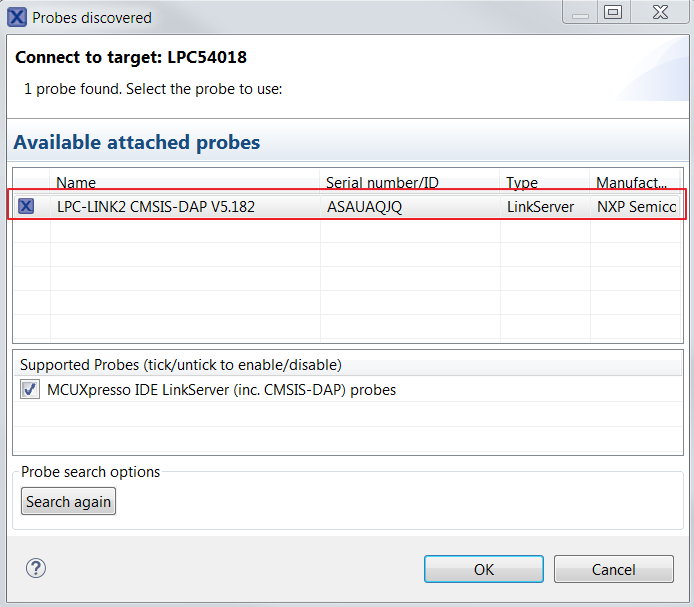This screenshot has height=607, width=694.
Task: Click the empty row below the probe
Action: coord(300,231)
